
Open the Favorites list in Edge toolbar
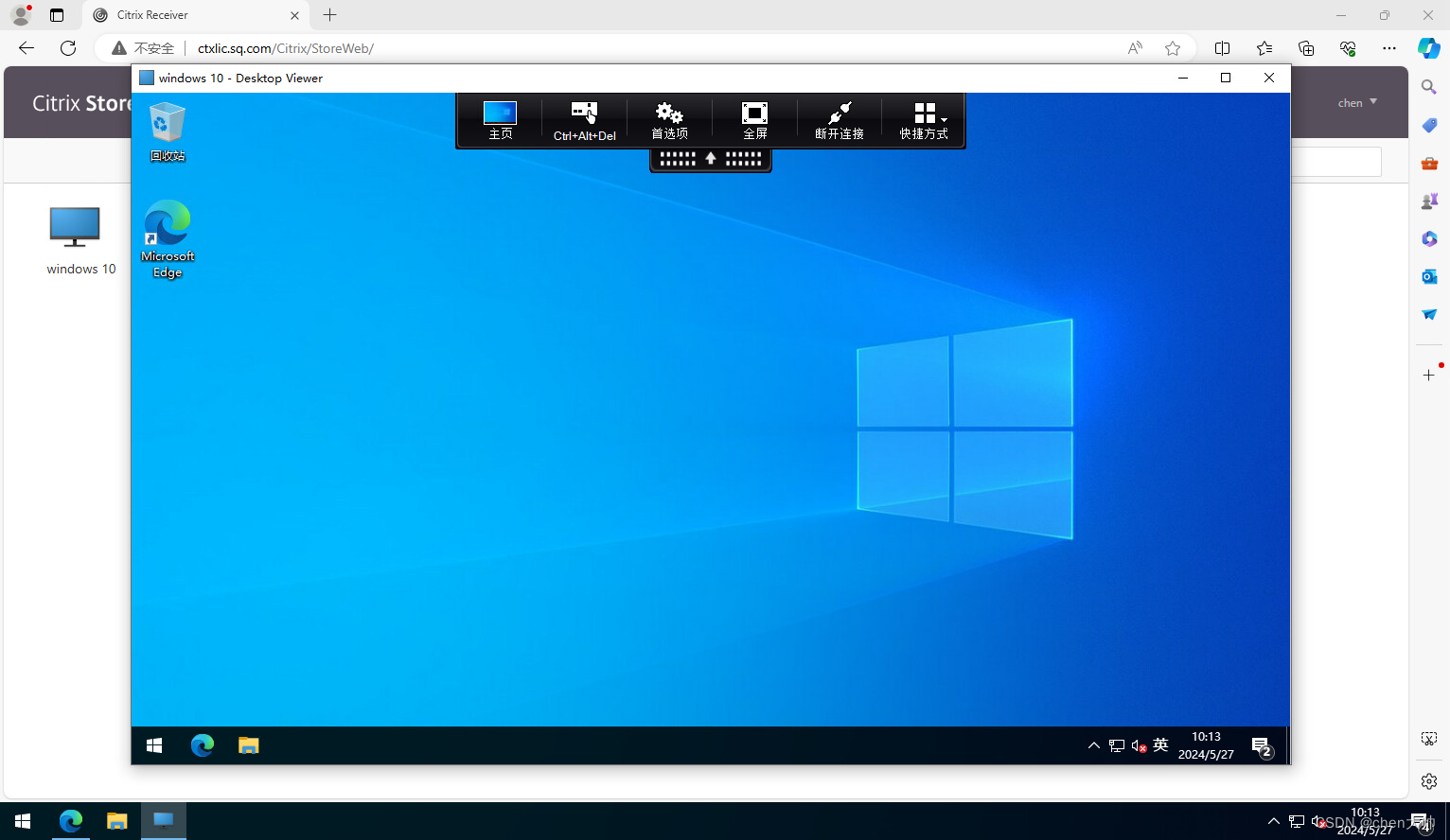pos(1264,48)
